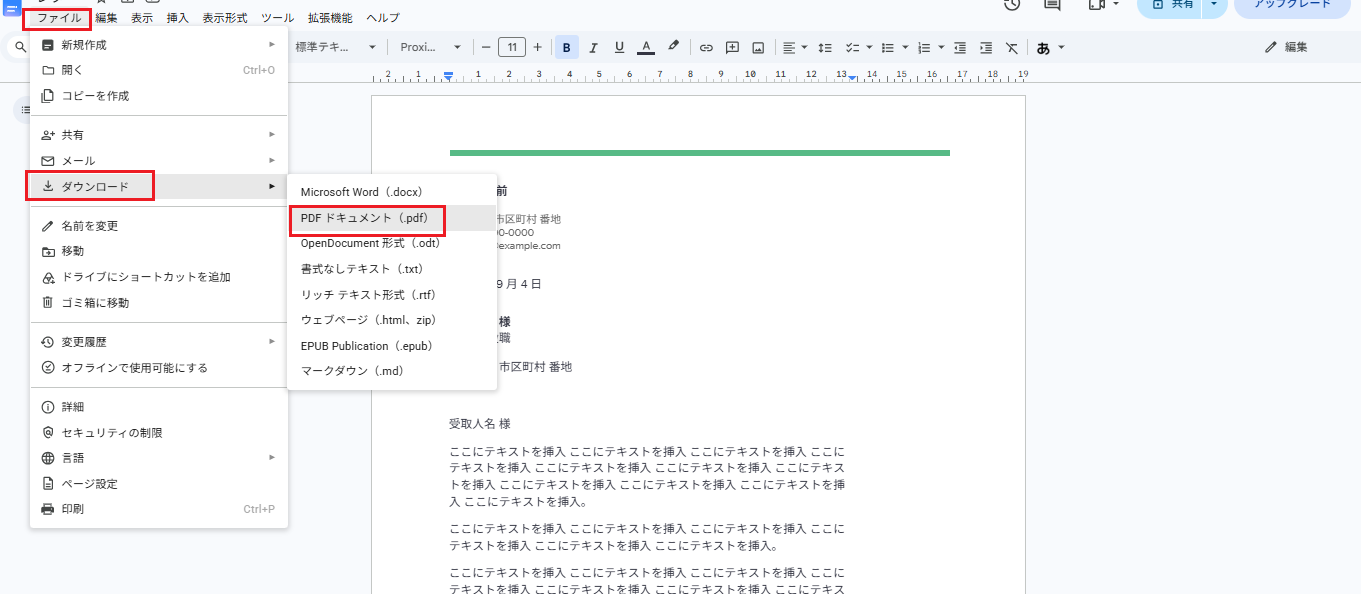Select 名前を変更 menu item

coord(159,226)
